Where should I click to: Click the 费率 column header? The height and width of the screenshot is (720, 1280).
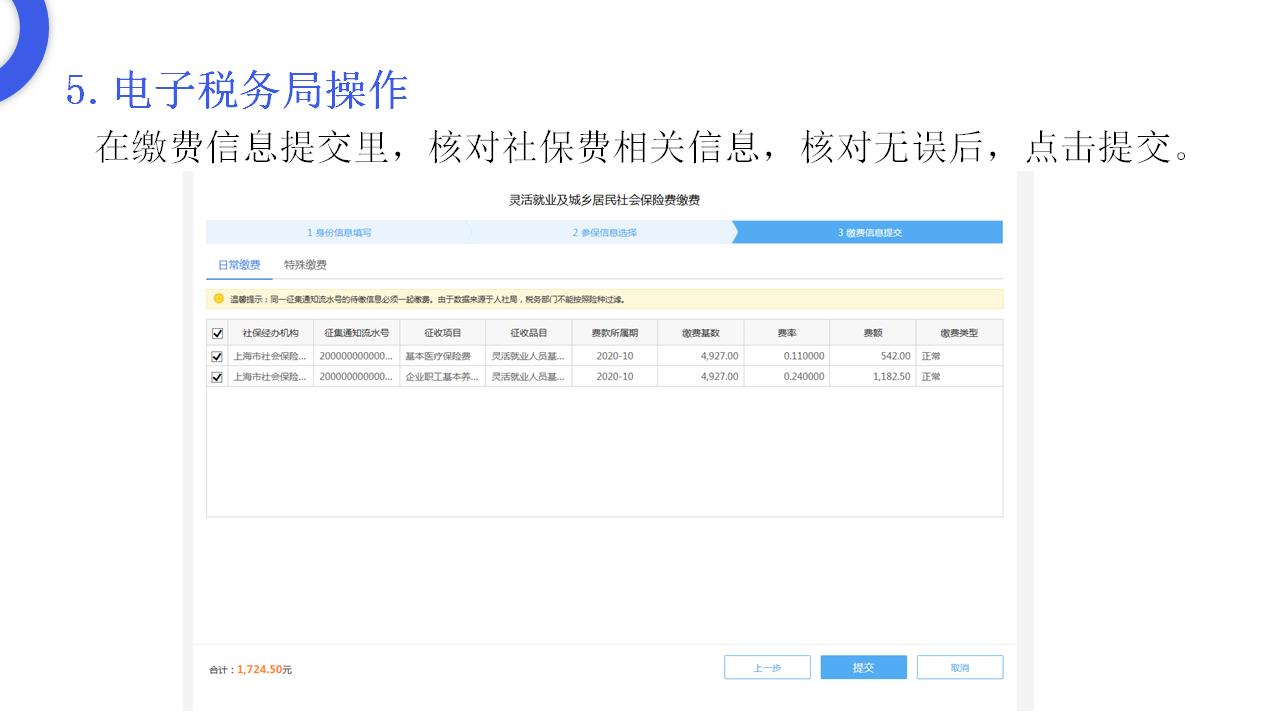point(786,333)
